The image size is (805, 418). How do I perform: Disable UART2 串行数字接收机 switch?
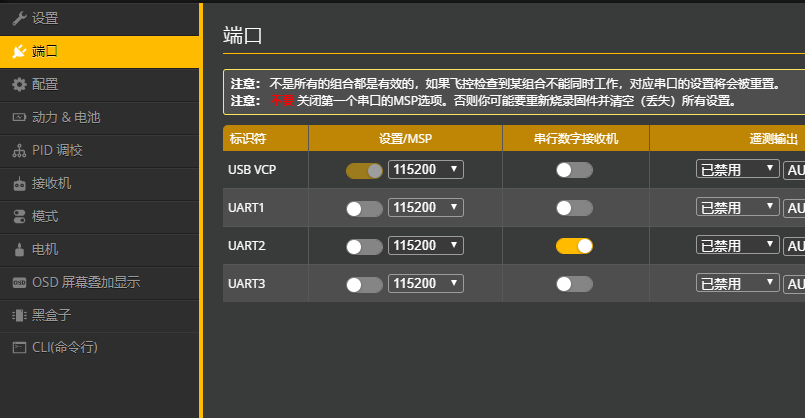[x=574, y=245]
